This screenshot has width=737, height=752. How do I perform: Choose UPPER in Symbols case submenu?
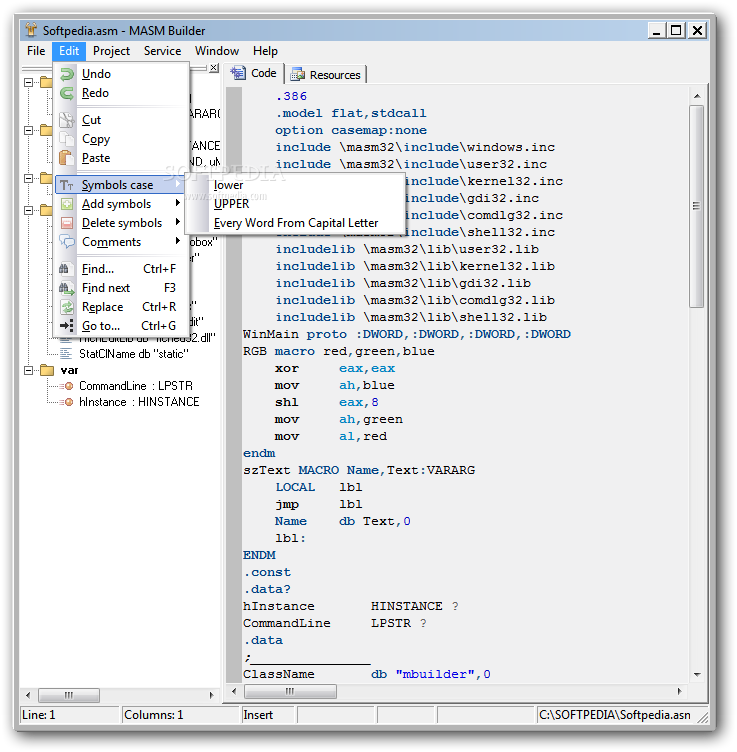click(x=294, y=204)
